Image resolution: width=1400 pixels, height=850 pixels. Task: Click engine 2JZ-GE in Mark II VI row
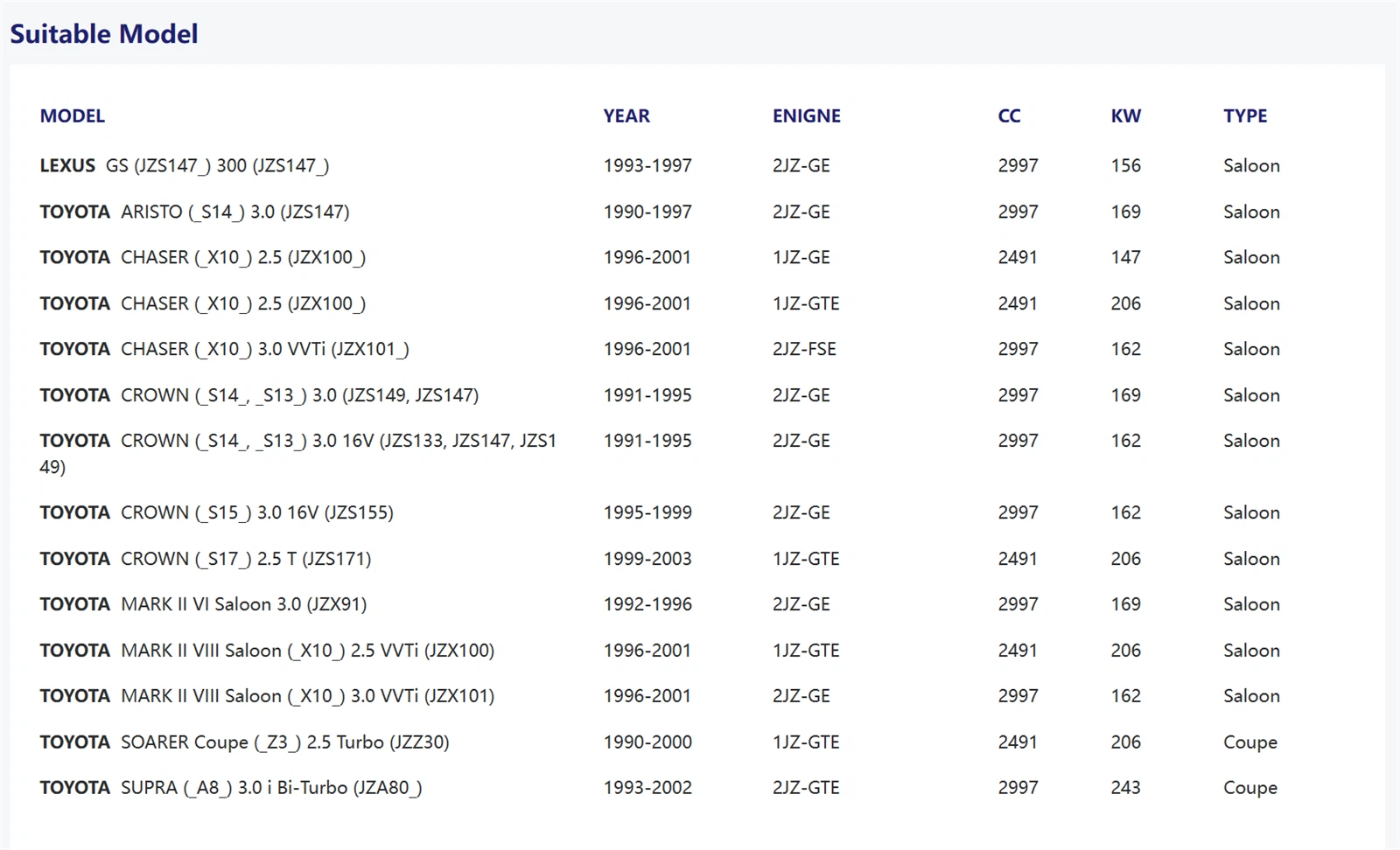(801, 604)
